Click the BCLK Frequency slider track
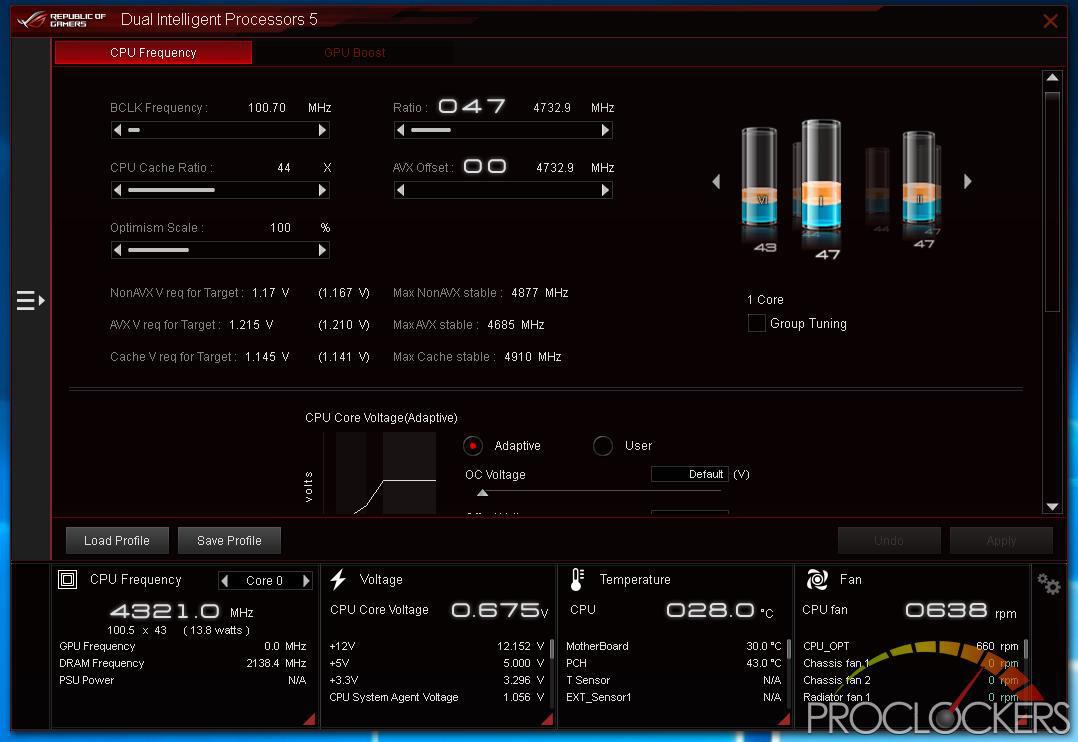This screenshot has height=742, width=1078. (220, 130)
